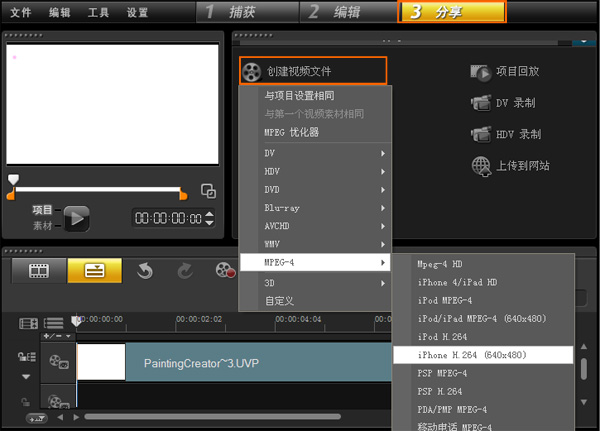Toggle the ripple editing lock icon
Viewport: 600px width, 431px height.
tap(27, 357)
